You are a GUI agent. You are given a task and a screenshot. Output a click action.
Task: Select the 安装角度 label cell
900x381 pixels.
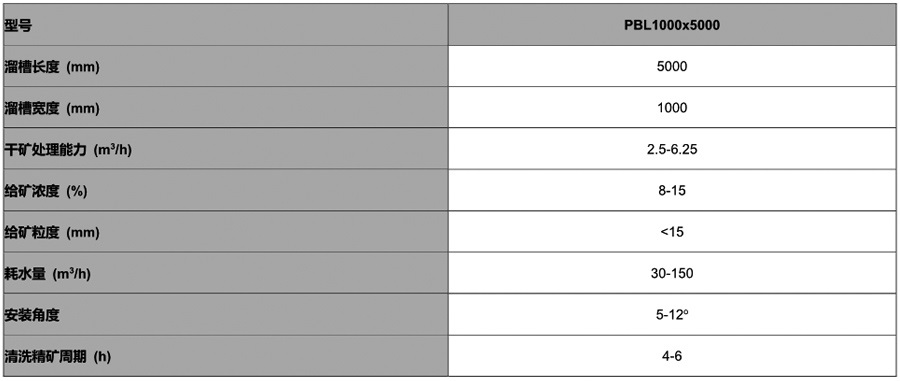pyautogui.click(x=225, y=314)
